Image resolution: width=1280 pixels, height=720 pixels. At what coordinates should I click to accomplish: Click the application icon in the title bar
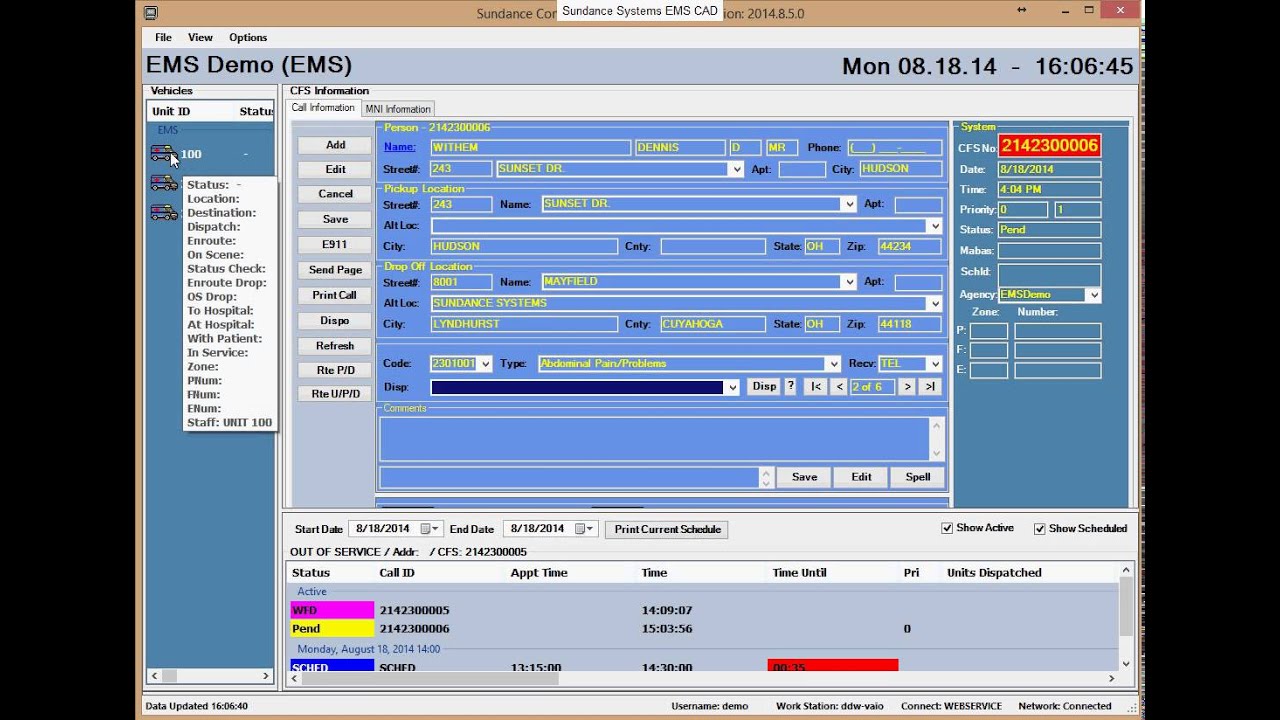150,12
